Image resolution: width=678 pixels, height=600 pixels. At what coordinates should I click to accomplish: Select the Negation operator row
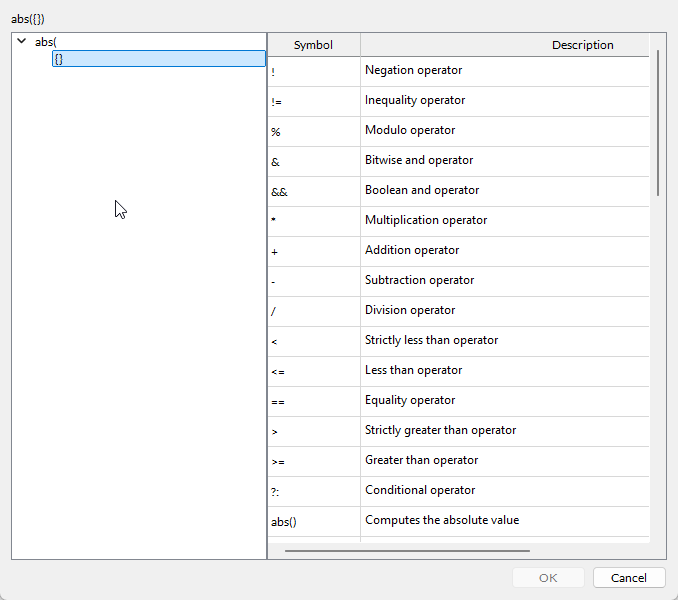(x=413, y=71)
